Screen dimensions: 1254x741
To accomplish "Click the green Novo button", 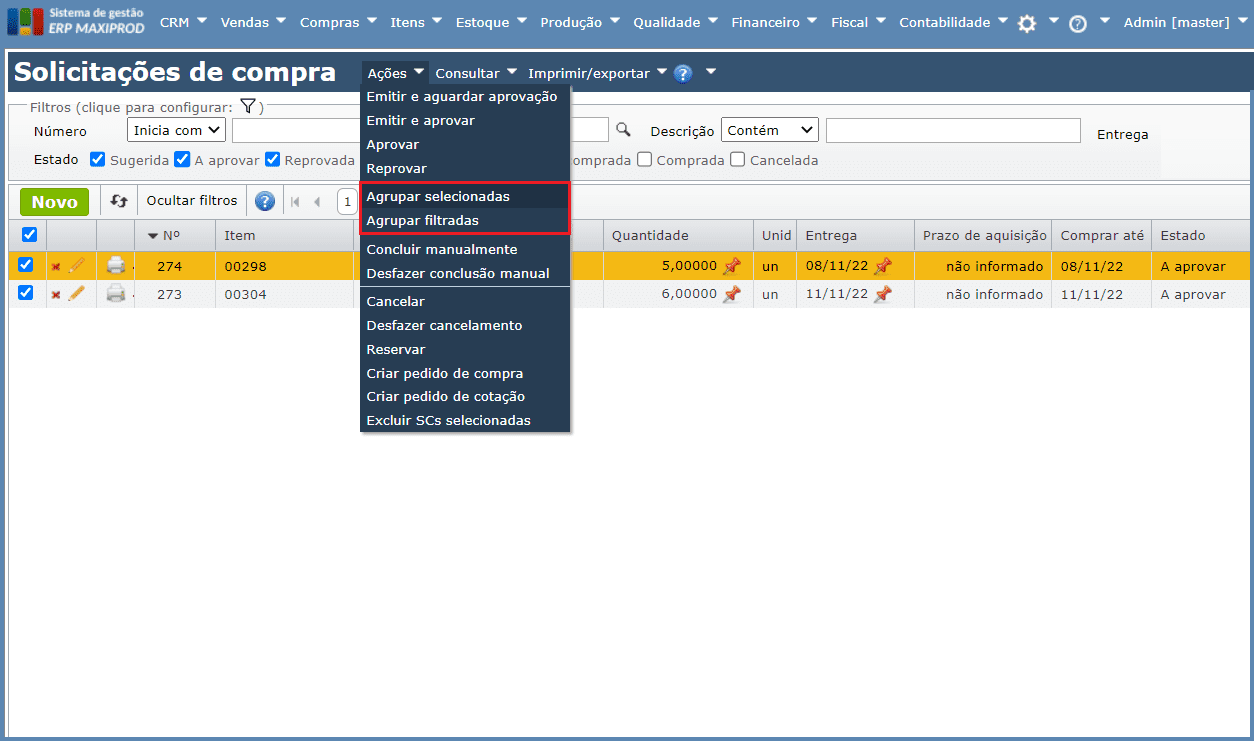I will point(55,202).
